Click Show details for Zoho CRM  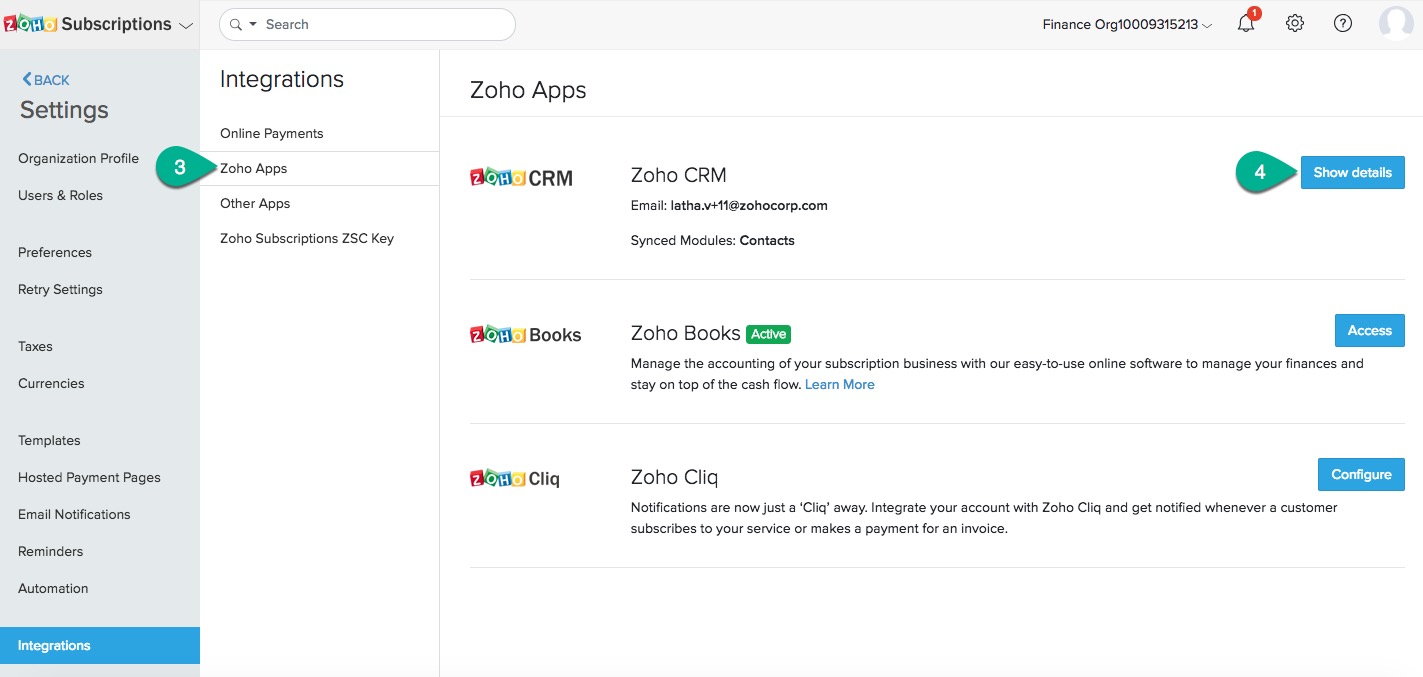point(1352,172)
